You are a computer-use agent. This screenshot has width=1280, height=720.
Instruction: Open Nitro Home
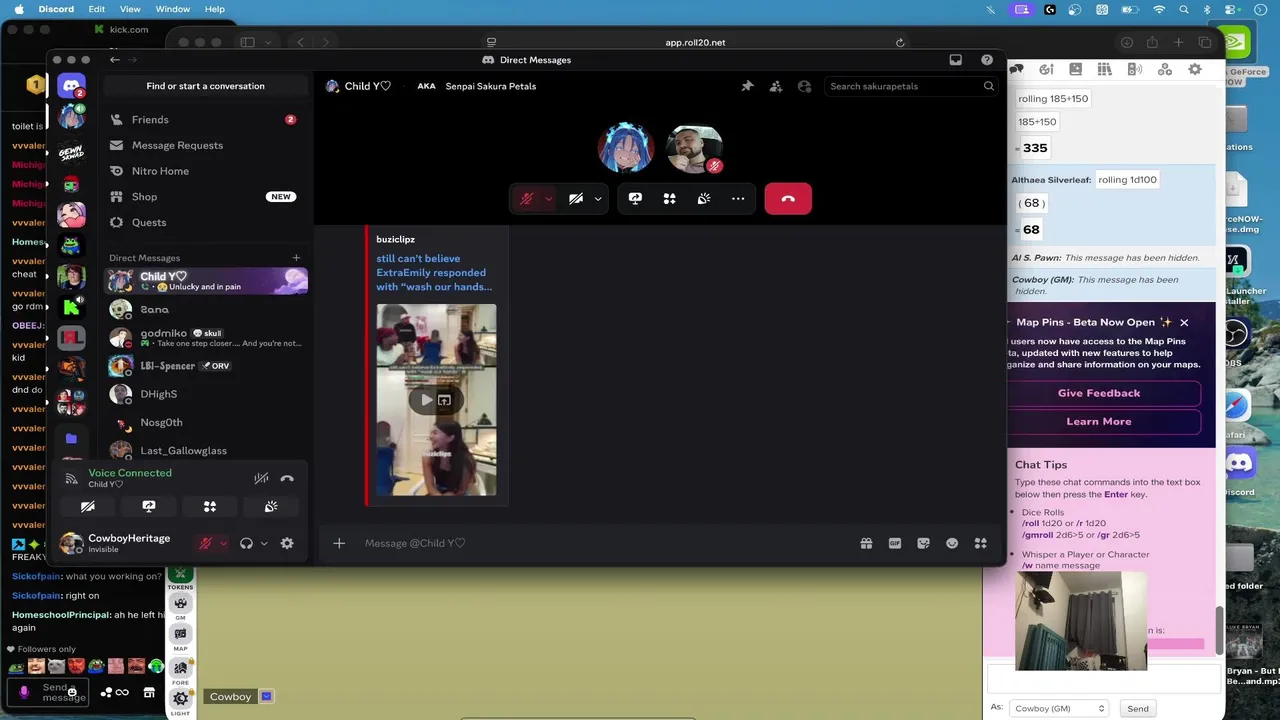point(205,171)
